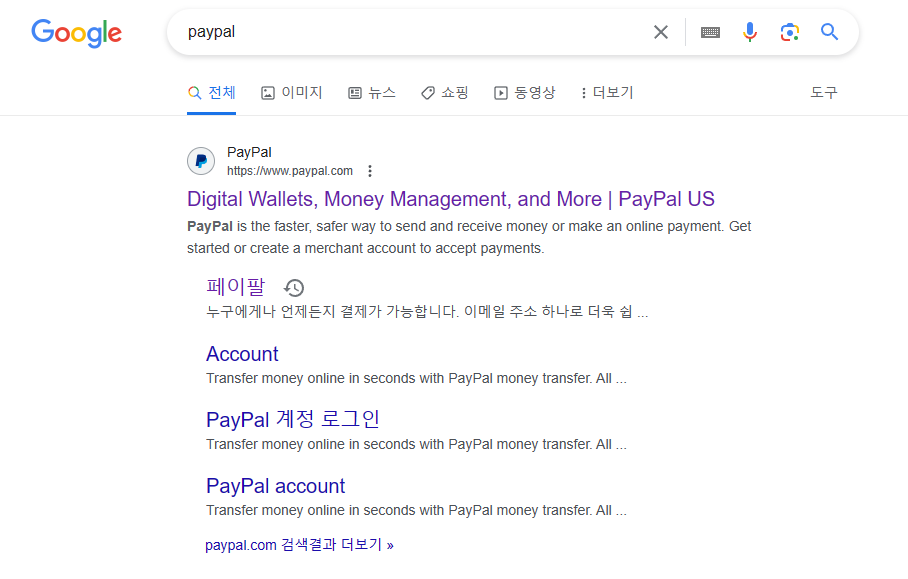
Task: Select the 전체 tab
Action: point(211,93)
